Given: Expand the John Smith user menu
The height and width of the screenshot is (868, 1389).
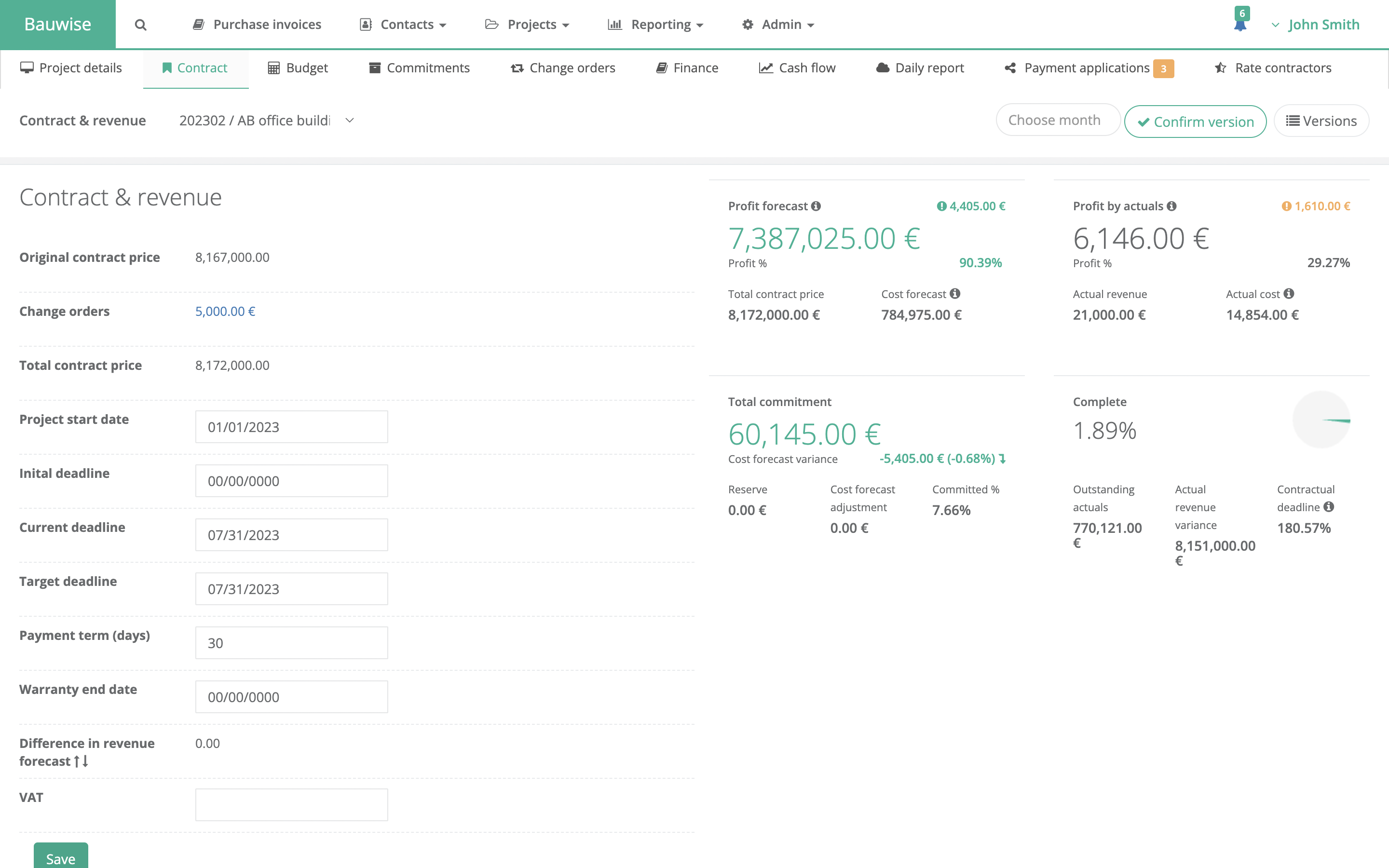Looking at the screenshot, I should click(1316, 25).
